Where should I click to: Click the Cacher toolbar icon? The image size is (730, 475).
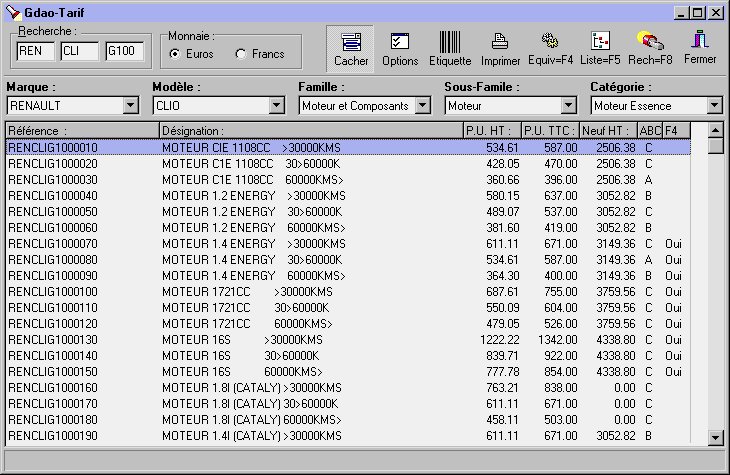[x=351, y=49]
